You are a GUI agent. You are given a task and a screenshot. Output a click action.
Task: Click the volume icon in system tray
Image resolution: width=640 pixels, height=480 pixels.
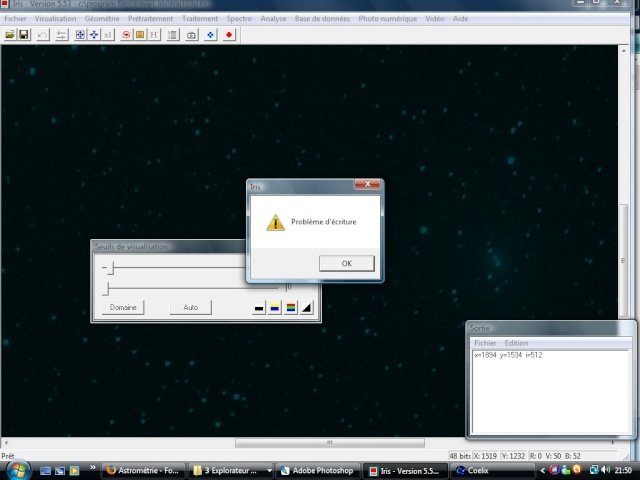tap(606, 470)
